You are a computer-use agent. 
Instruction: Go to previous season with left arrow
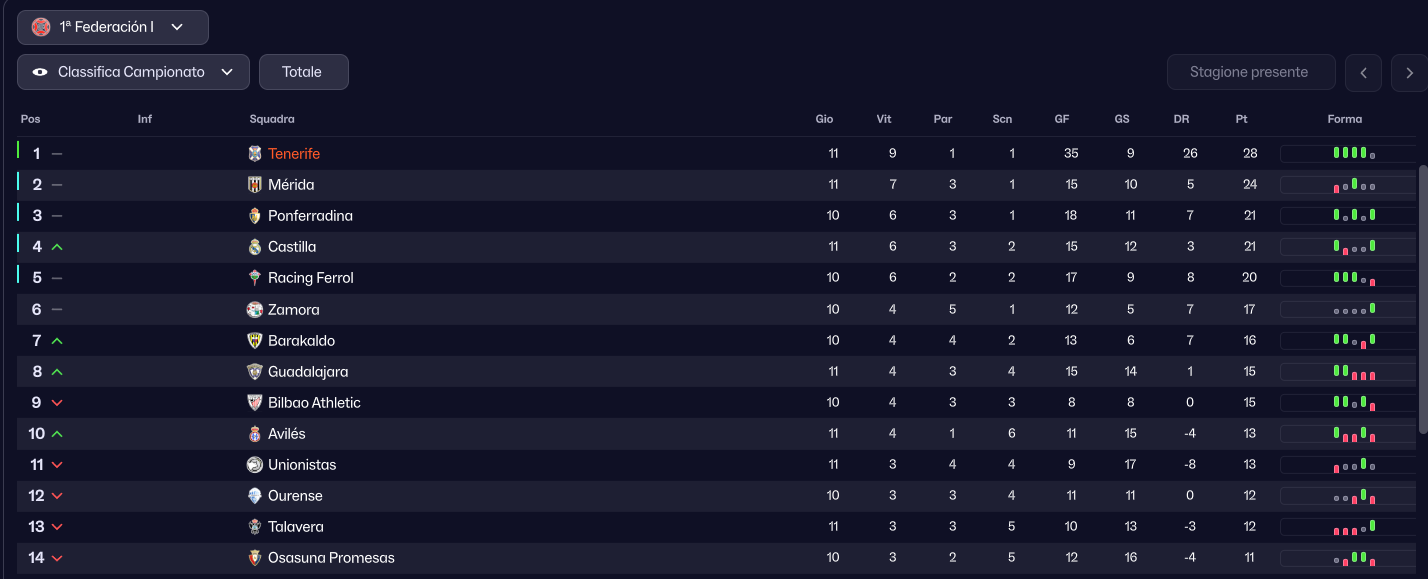pyautogui.click(x=1363, y=73)
